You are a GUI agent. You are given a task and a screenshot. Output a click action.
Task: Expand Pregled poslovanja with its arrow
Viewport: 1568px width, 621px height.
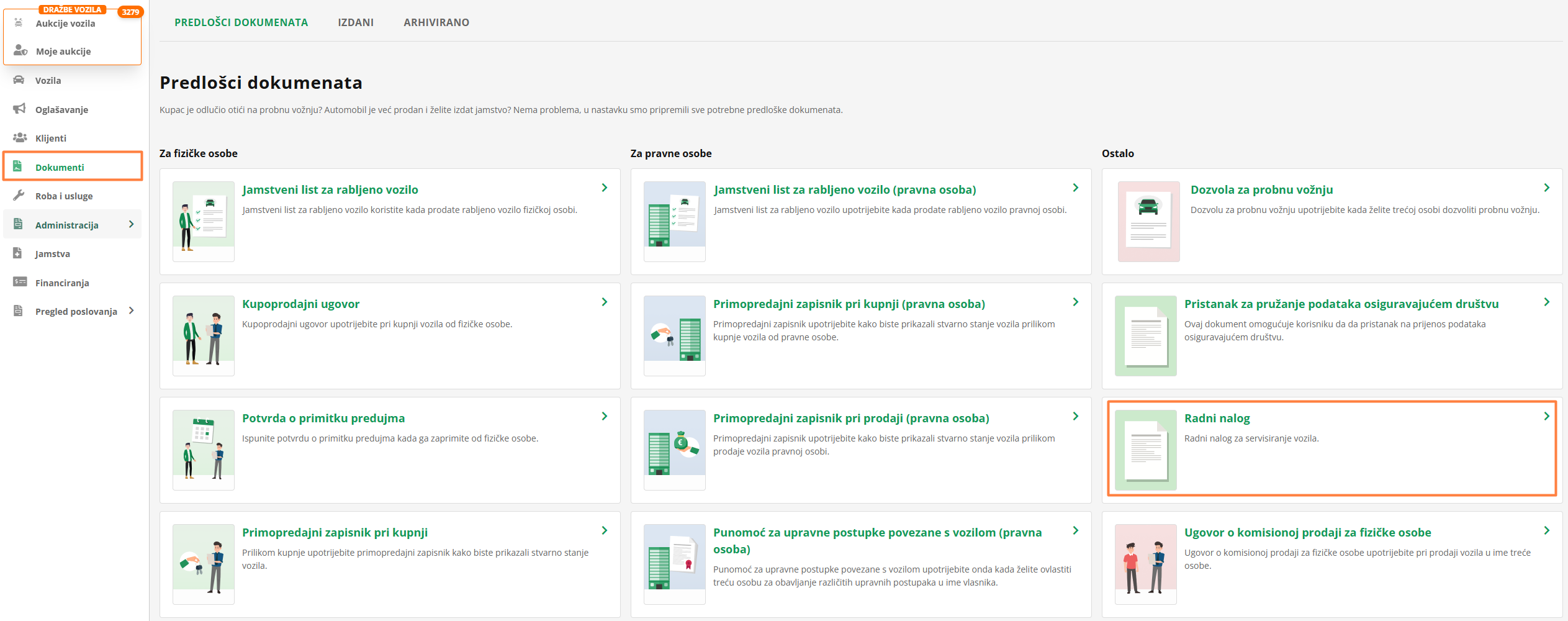click(131, 310)
